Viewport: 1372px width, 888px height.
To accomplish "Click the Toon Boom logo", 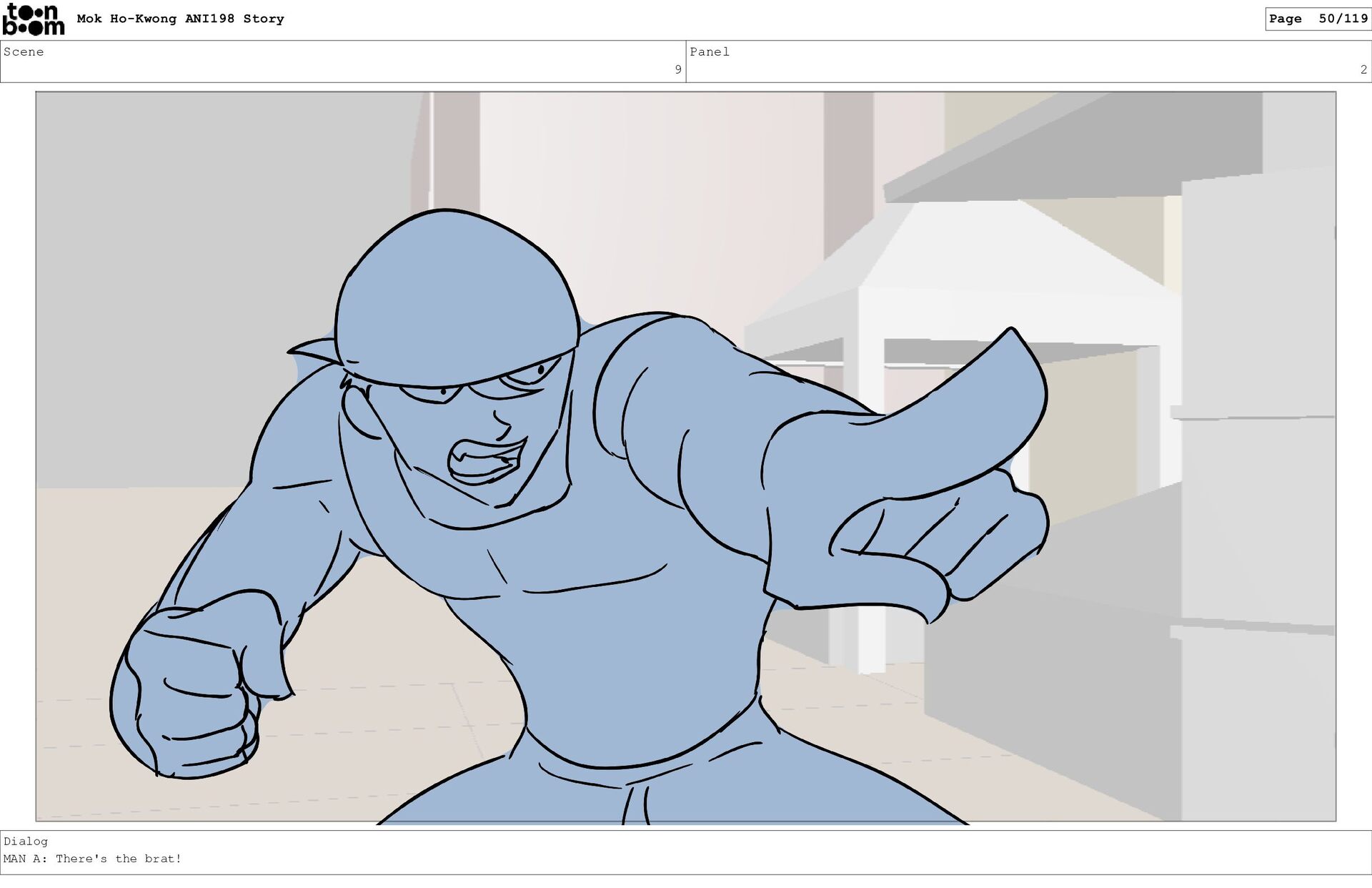I will [33, 19].
